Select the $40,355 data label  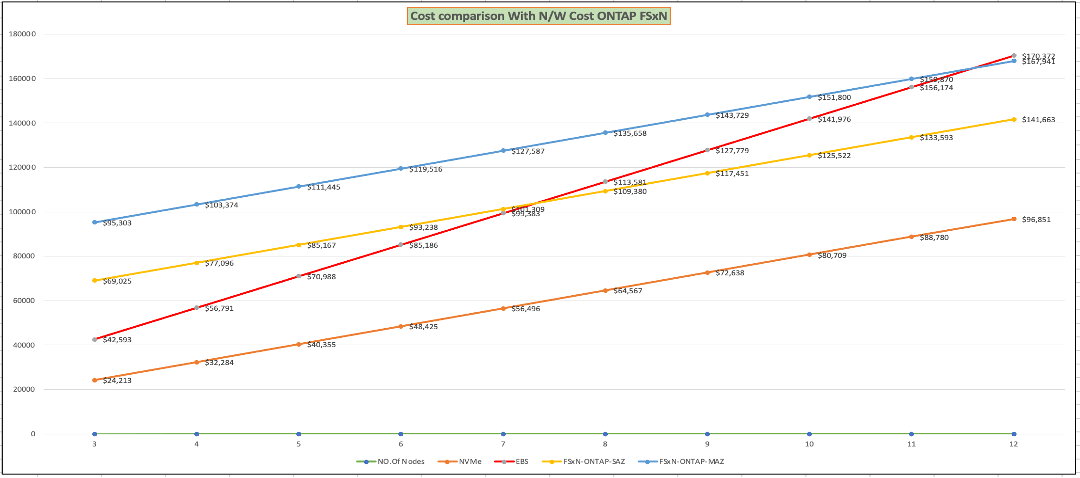click(320, 344)
